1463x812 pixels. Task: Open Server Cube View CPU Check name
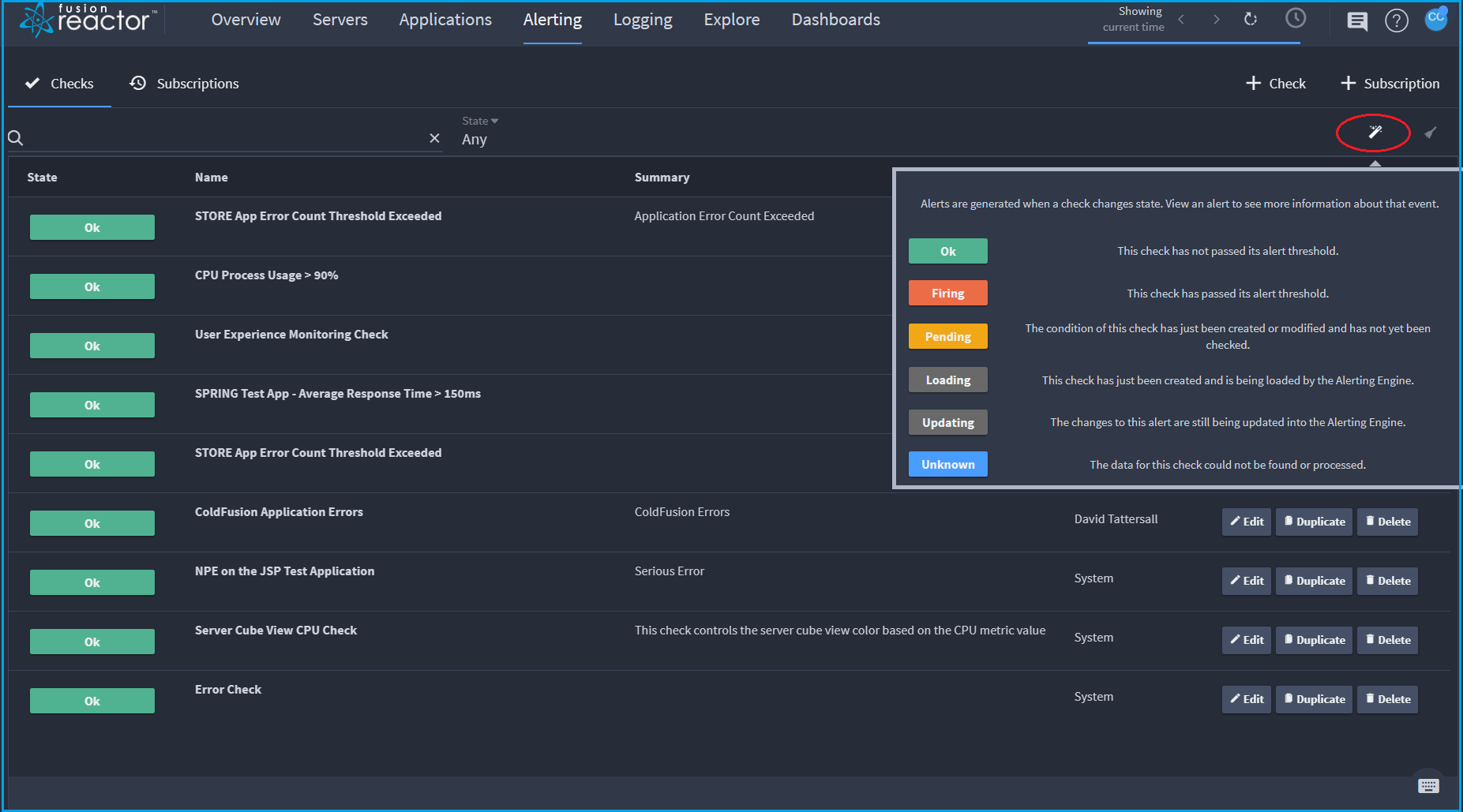coord(276,631)
